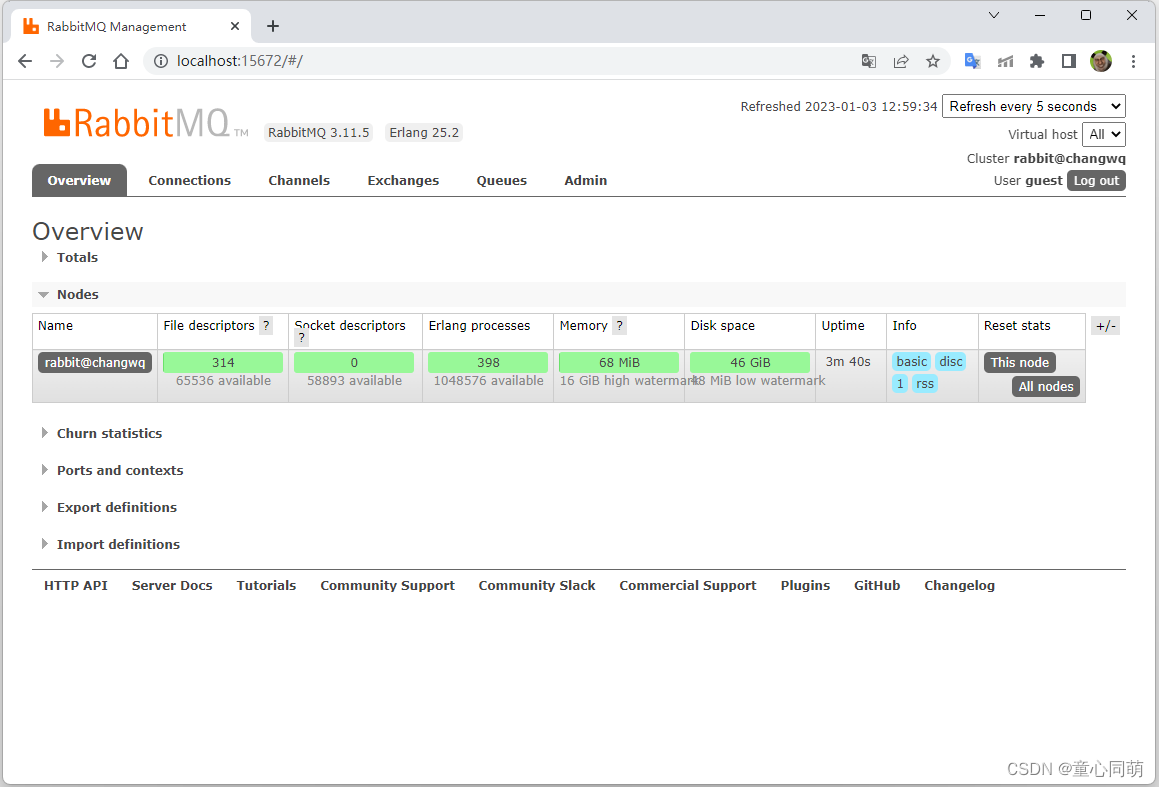Open the 'rss' link in the Info column
Viewport: 1159px width, 787px height.
[924, 383]
